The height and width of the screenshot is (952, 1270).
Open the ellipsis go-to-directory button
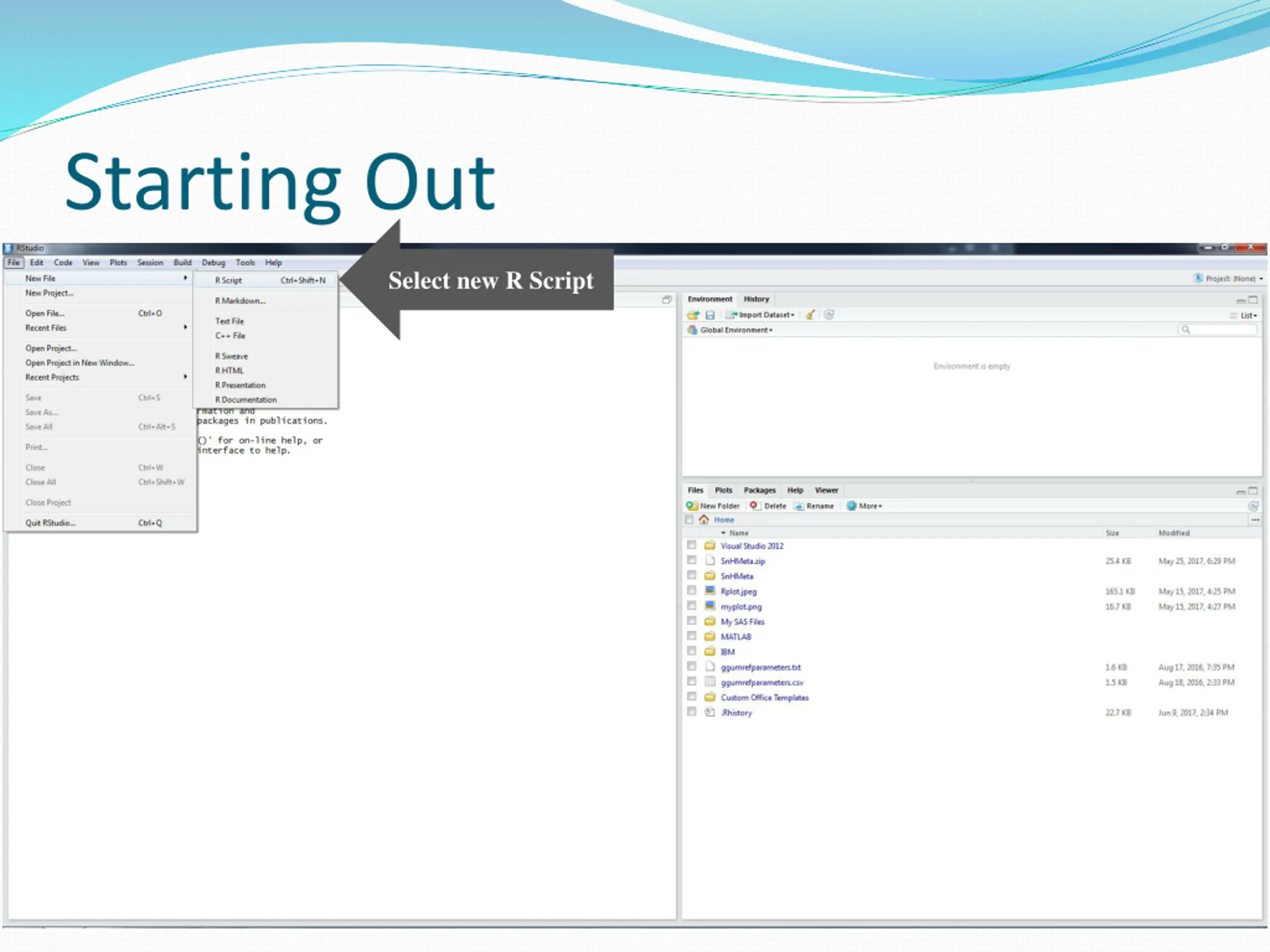1256,519
